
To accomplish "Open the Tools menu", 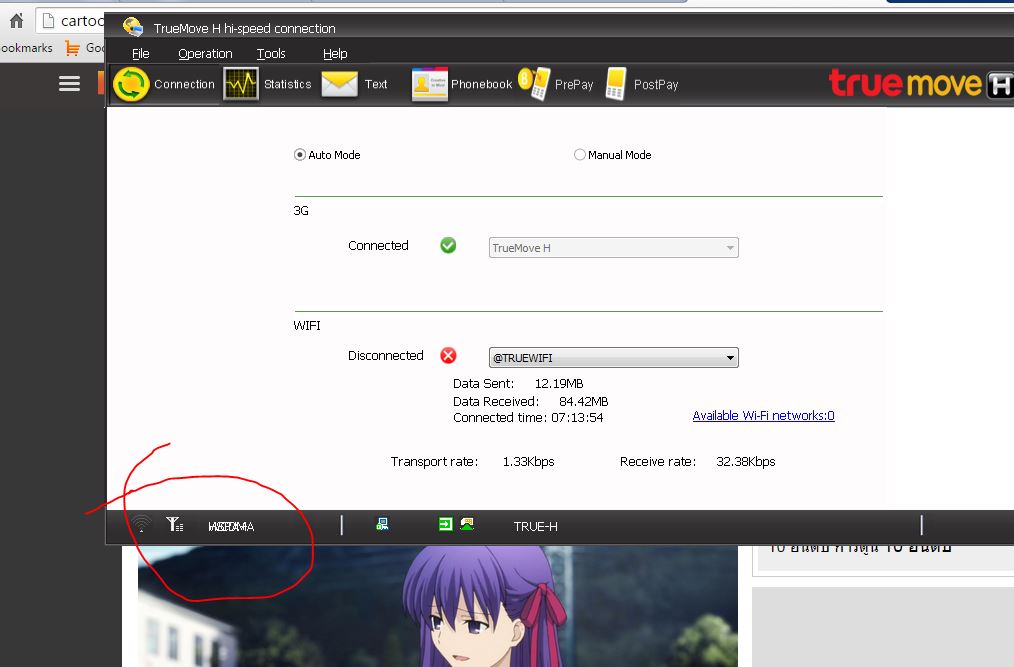I will pos(271,54).
